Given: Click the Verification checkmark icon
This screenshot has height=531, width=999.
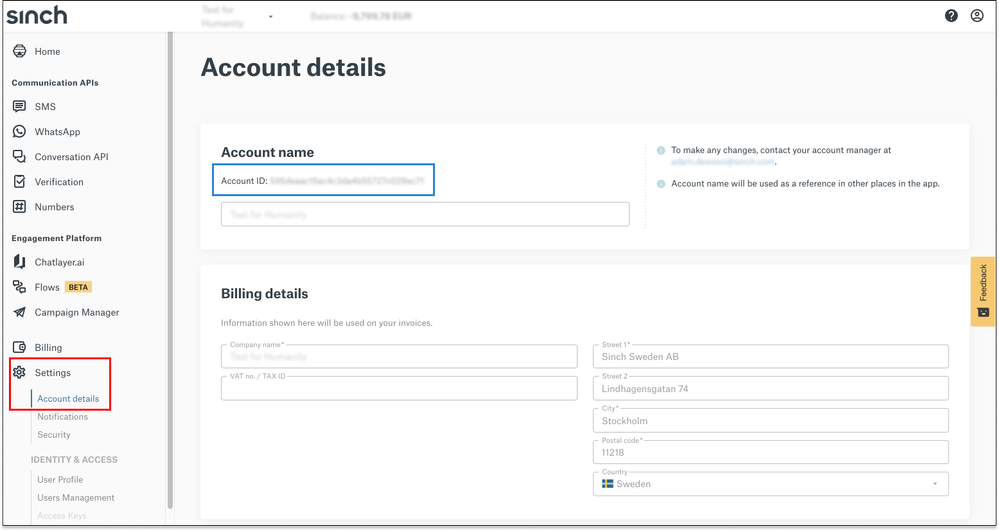Looking at the screenshot, I should (x=20, y=182).
